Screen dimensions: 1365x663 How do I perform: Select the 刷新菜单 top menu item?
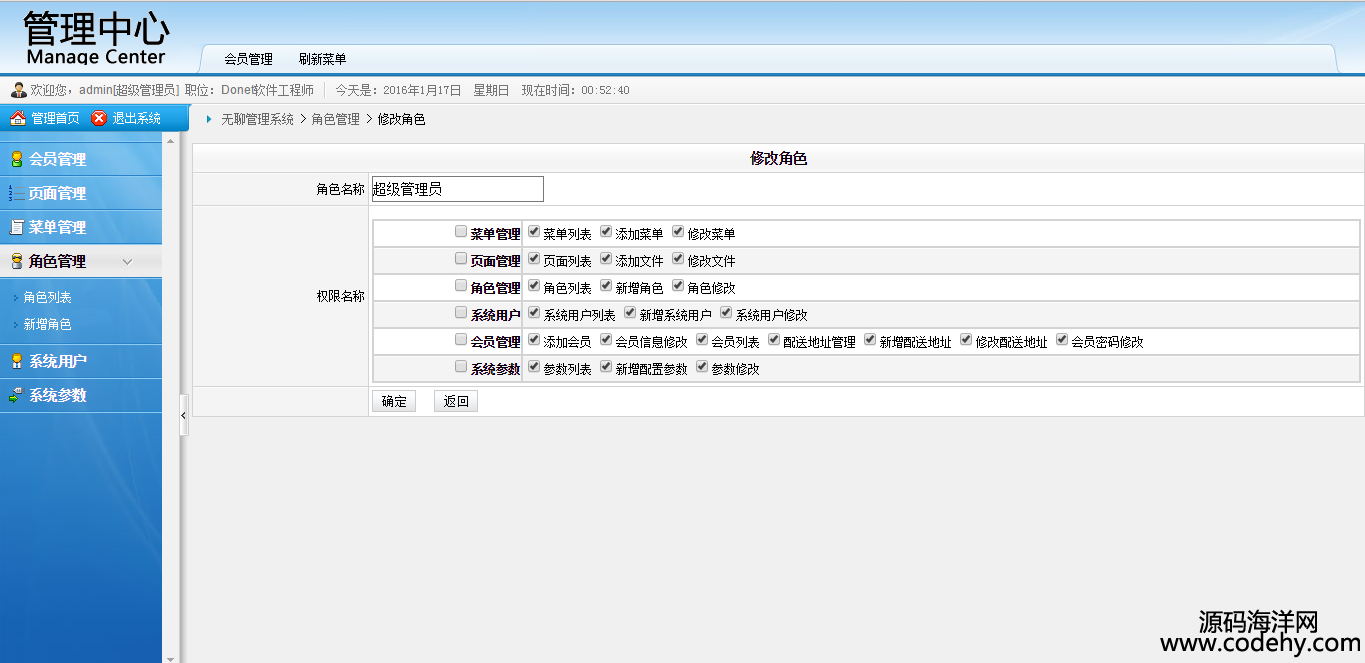coord(322,59)
